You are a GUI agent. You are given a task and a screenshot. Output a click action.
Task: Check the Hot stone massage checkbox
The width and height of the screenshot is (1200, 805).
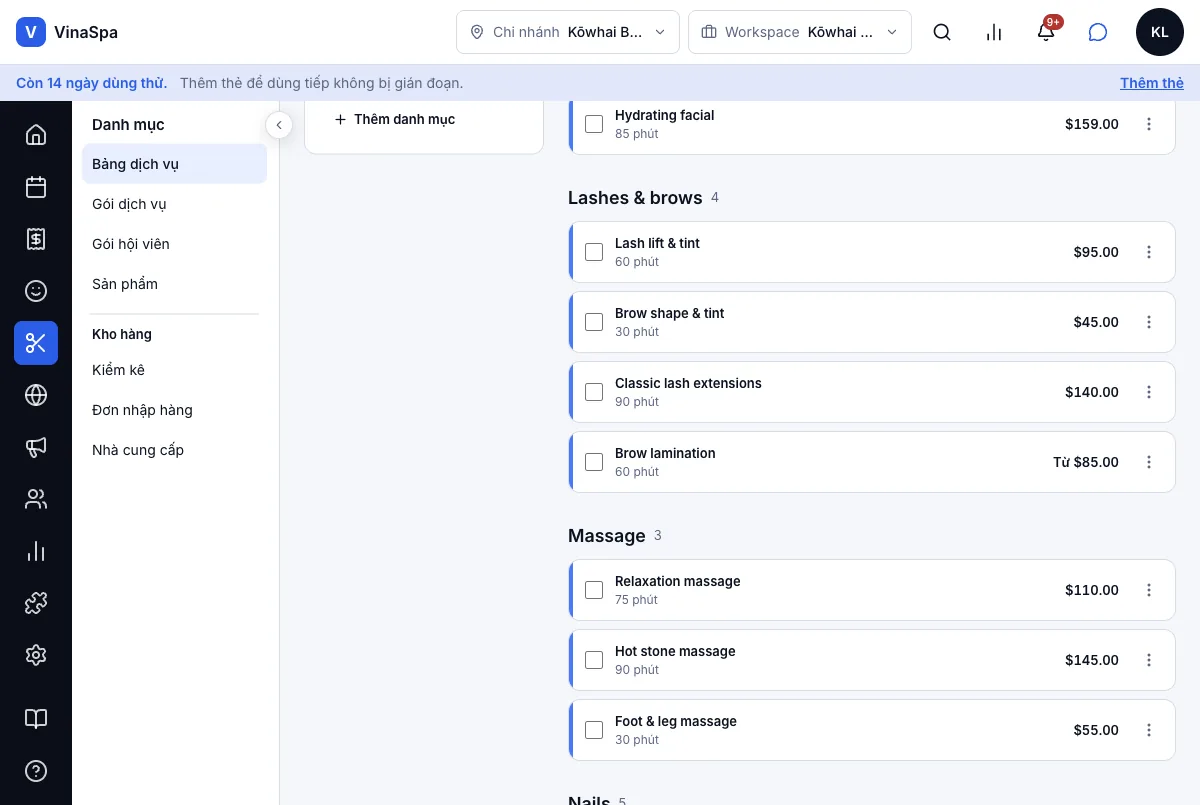click(x=594, y=660)
